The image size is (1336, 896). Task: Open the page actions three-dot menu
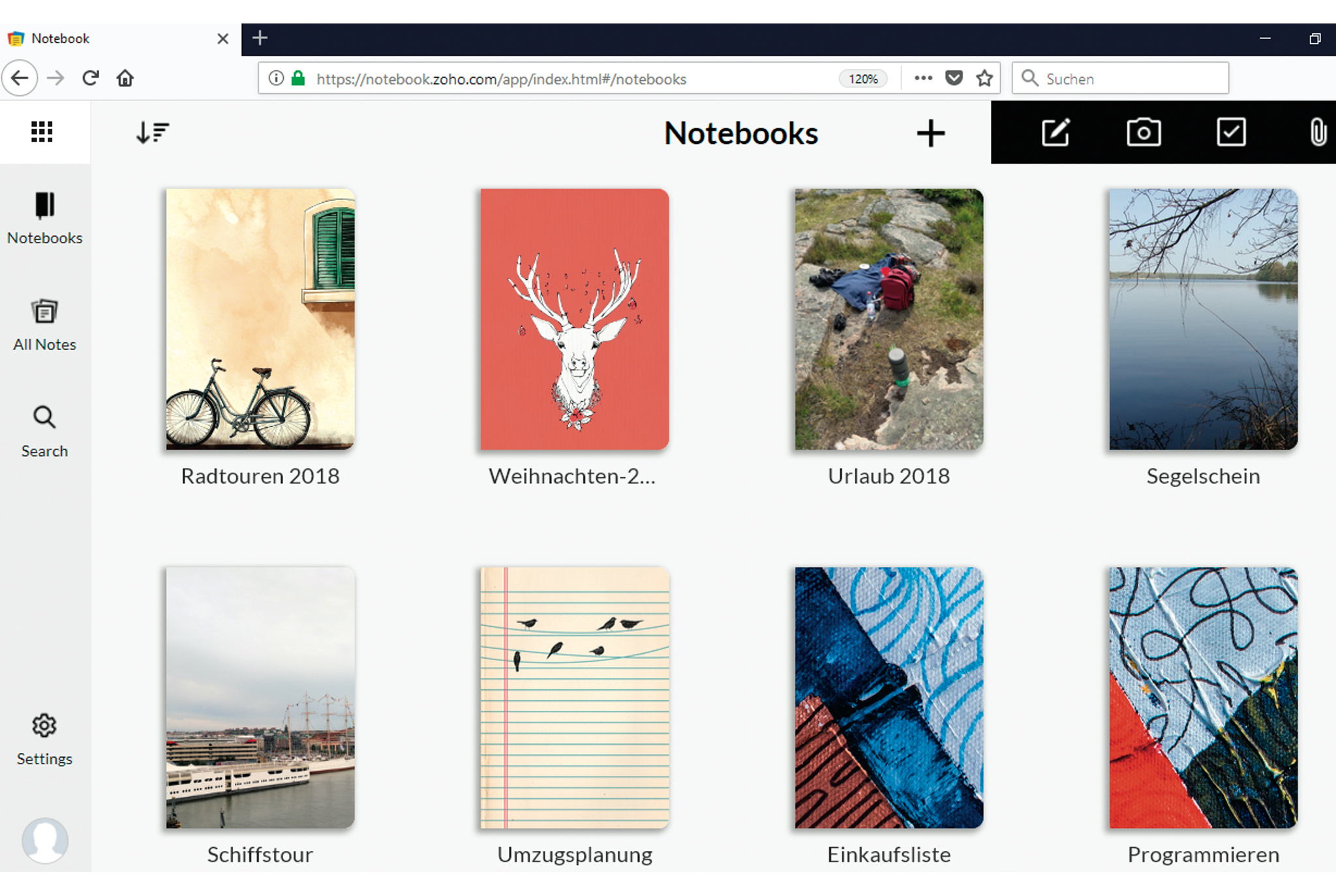coord(923,78)
